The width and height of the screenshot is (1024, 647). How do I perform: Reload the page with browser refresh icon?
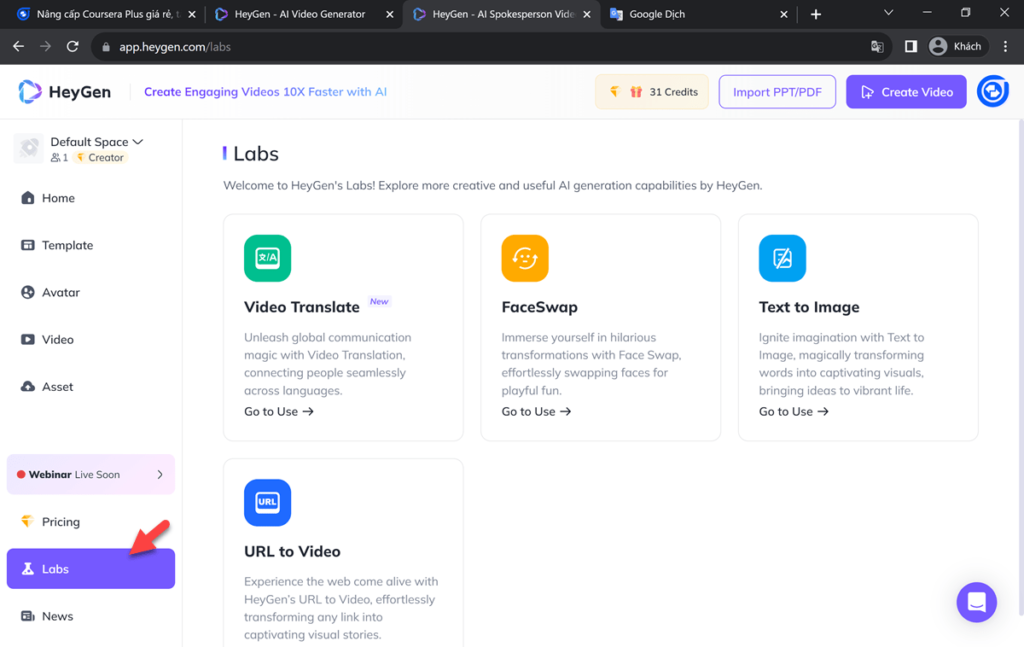click(x=72, y=46)
